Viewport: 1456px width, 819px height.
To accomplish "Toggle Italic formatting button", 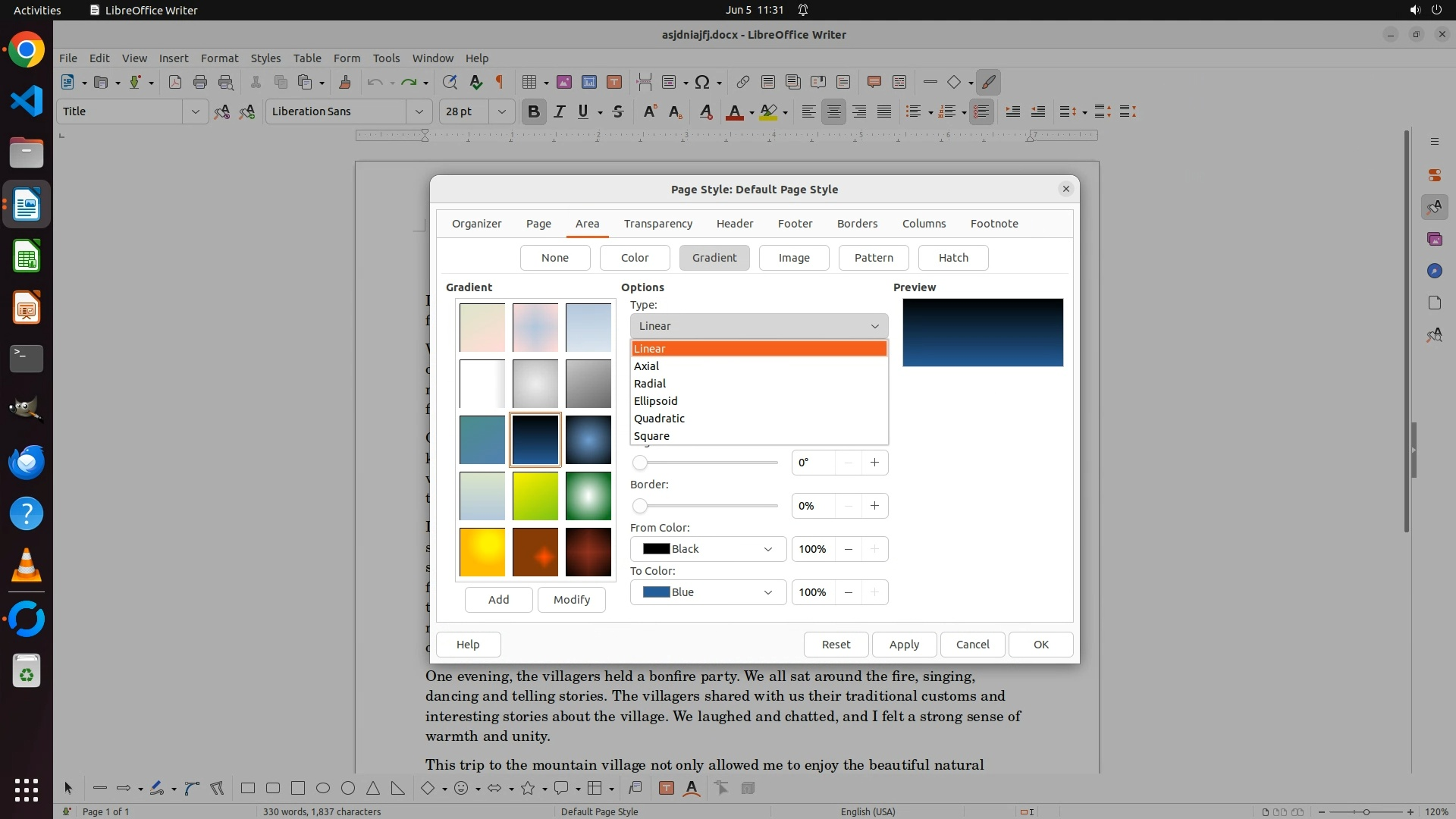I will (559, 111).
